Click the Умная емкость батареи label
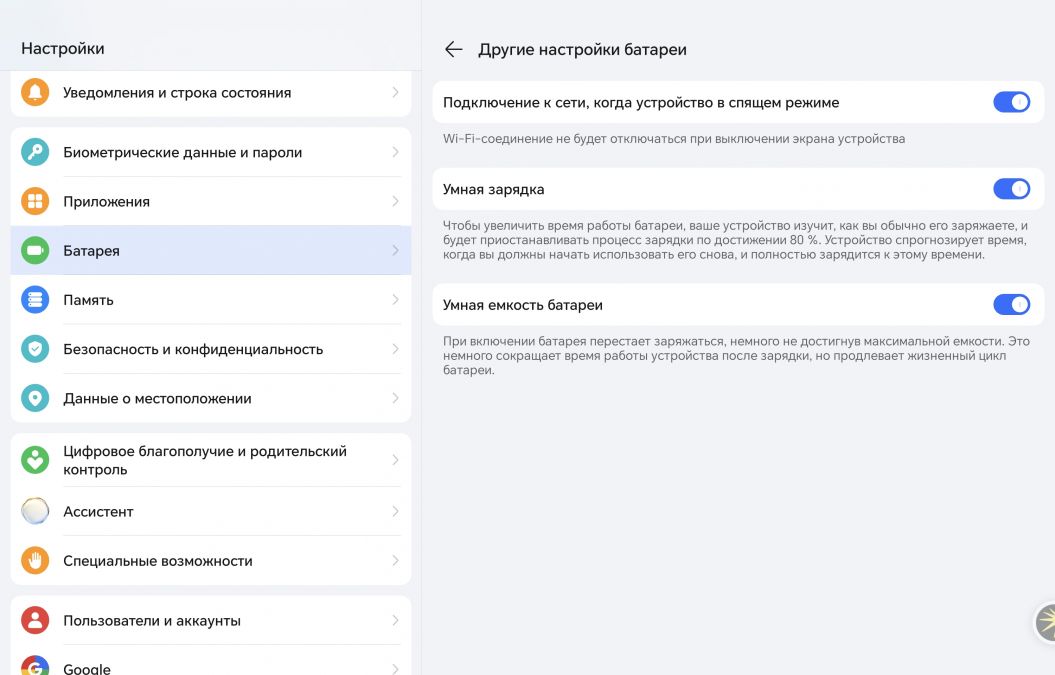Image resolution: width=1055 pixels, height=675 pixels. tap(522, 305)
